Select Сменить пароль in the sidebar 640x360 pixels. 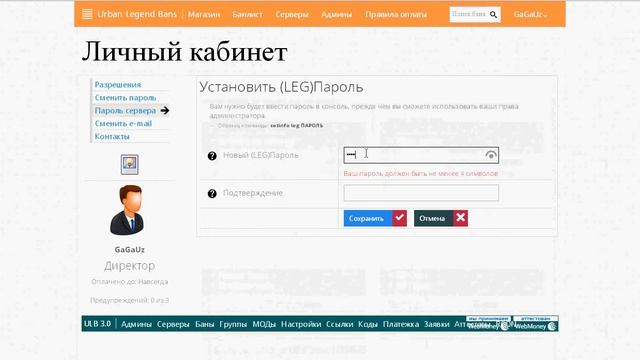tap(125, 98)
